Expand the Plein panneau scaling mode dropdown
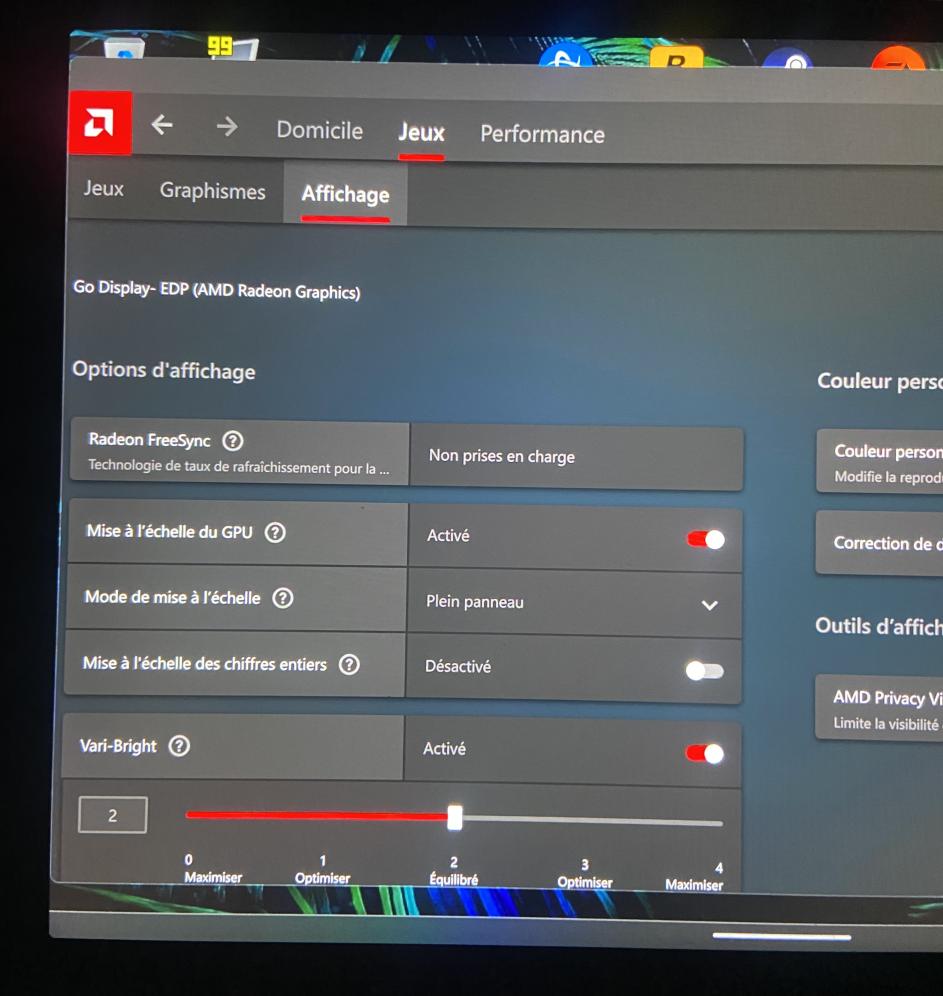 pyautogui.click(x=709, y=605)
